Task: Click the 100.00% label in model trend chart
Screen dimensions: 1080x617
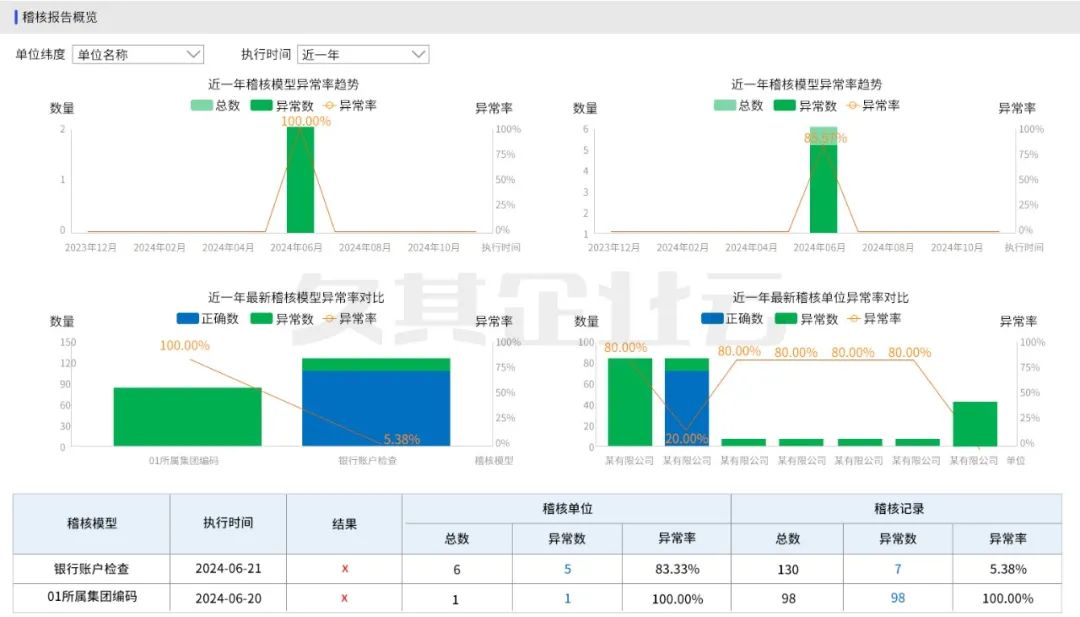Action: [306, 121]
